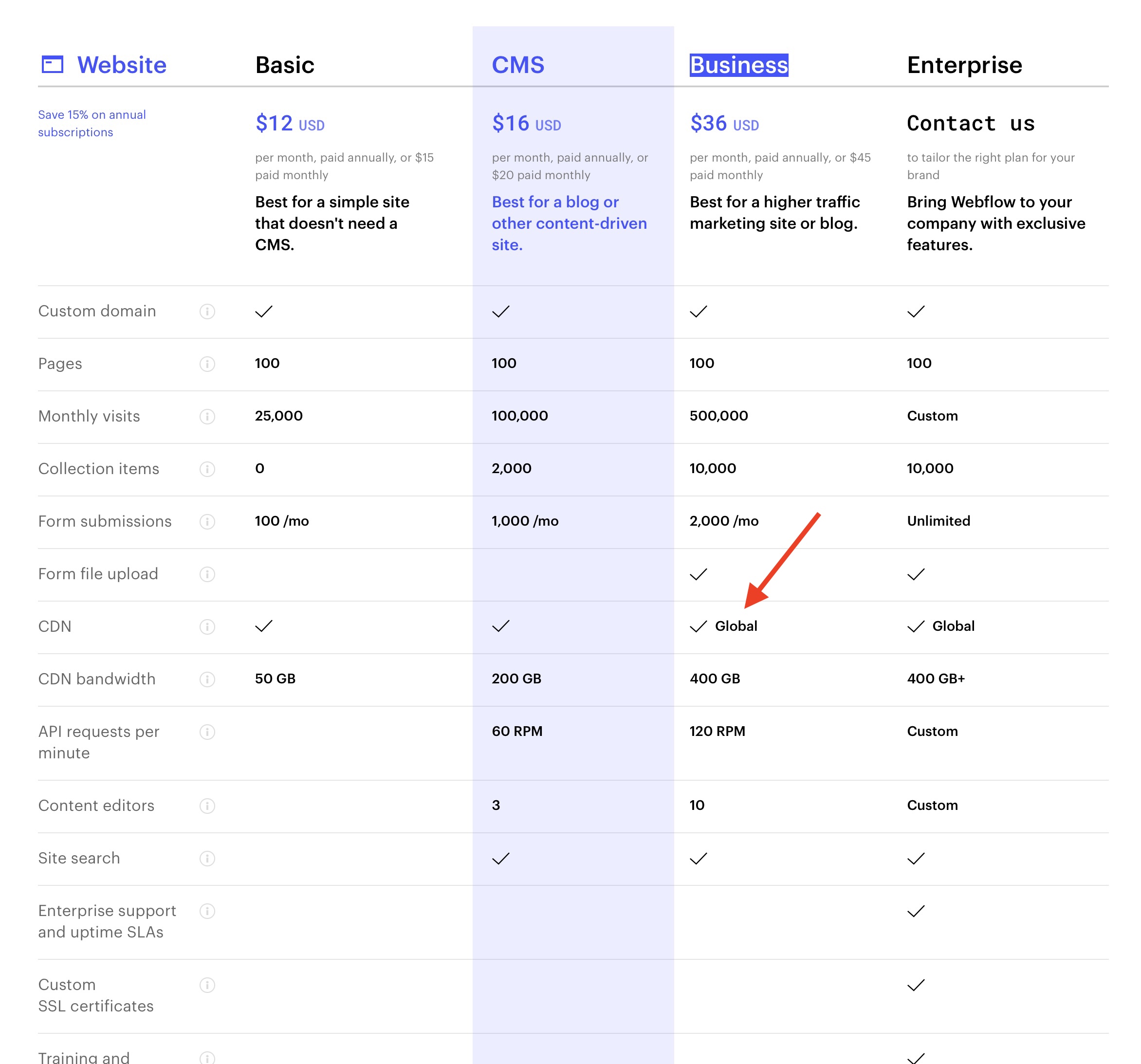
Task: Select the CMS plan column heading
Action: 518,65
